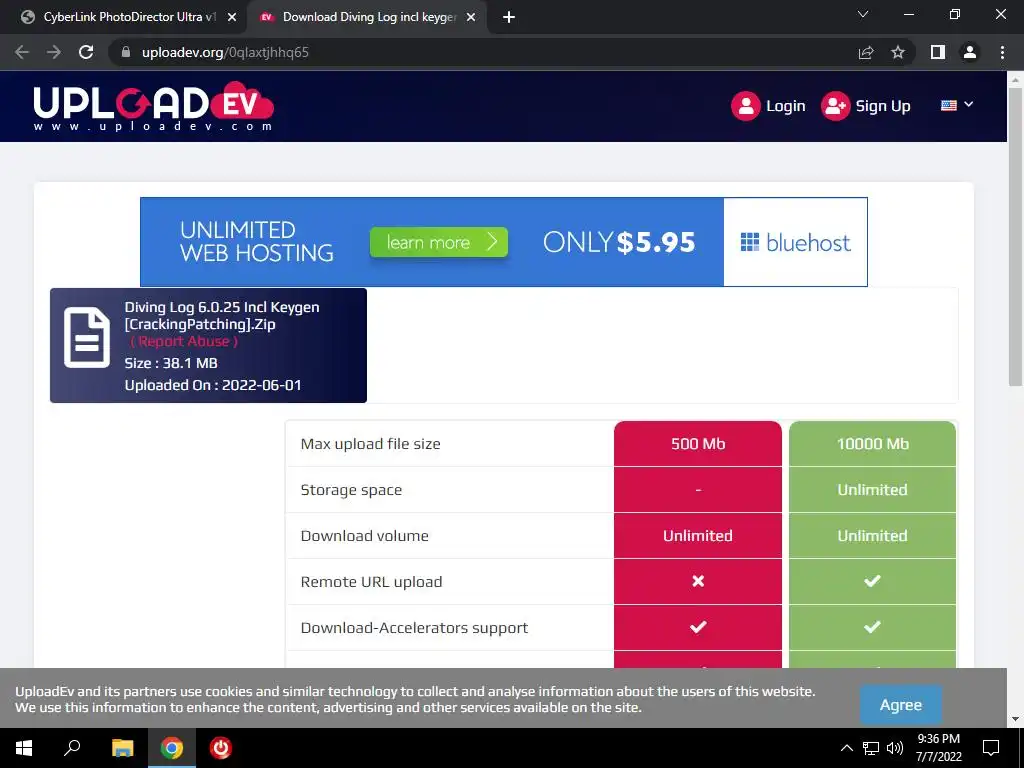The image size is (1024, 768).
Task: Click red checkmark for Download-Accelerators support
Action: click(698, 627)
